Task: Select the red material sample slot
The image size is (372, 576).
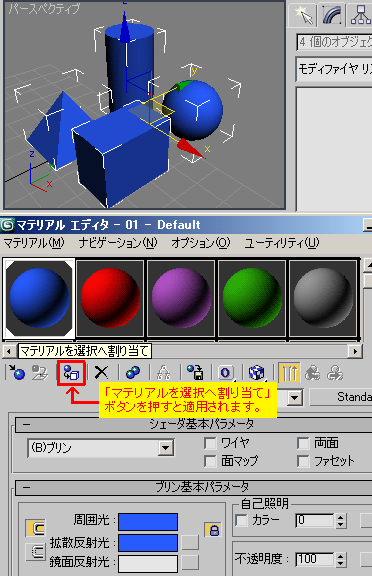Action: pyautogui.click(x=110, y=298)
